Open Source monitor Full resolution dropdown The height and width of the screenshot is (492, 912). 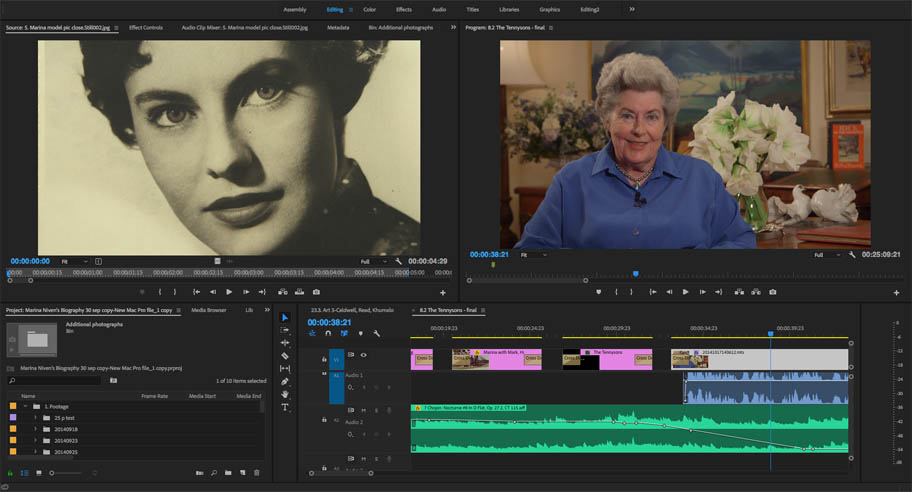371,261
